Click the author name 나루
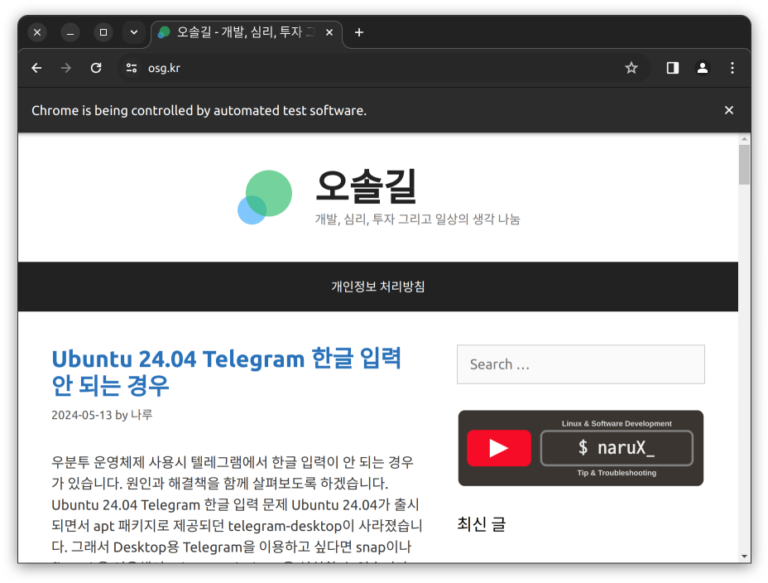Image resolution: width=768 pixels, height=583 pixels. [142, 415]
